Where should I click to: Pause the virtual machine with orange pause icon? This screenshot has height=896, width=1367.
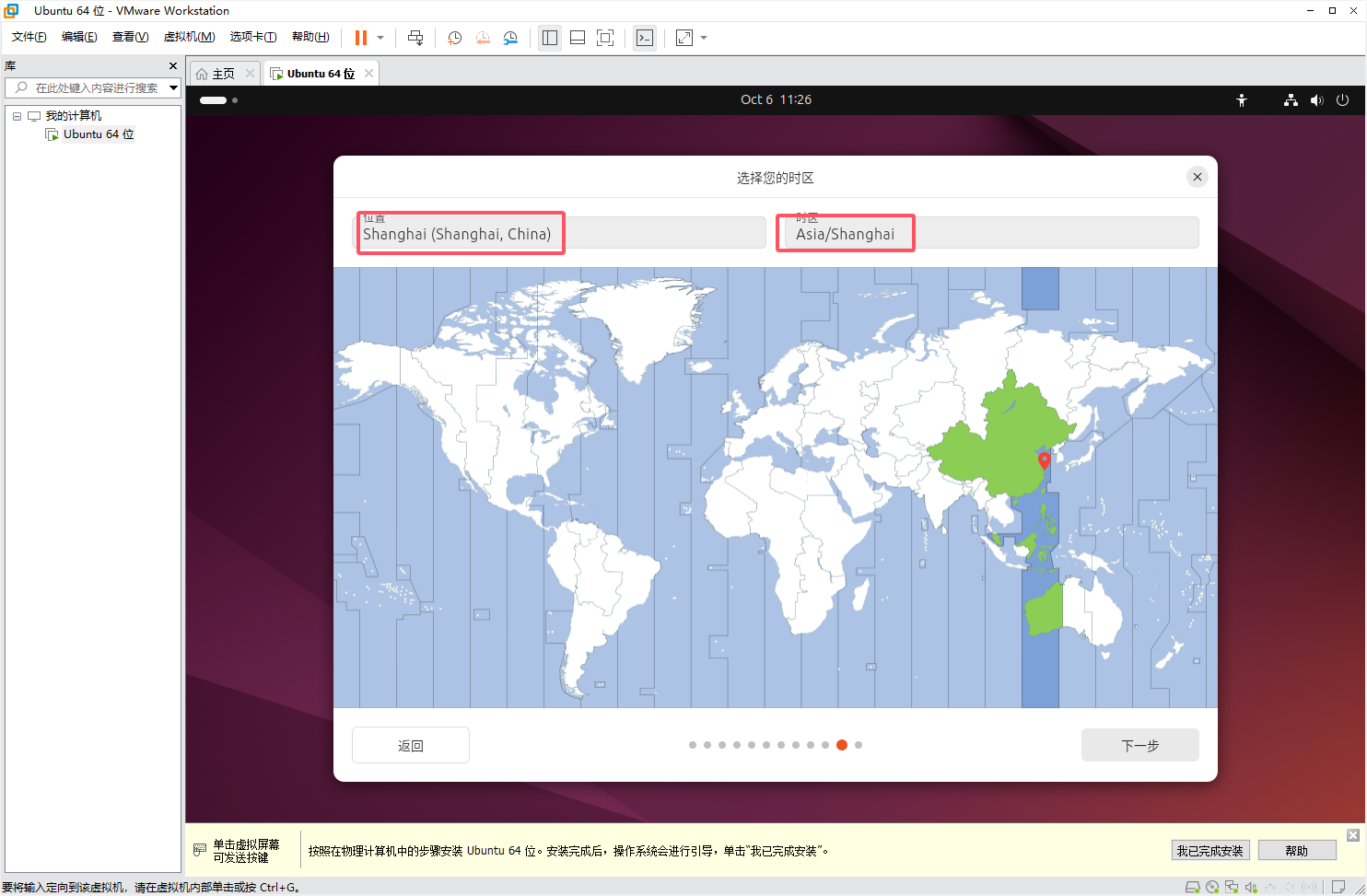pyautogui.click(x=361, y=38)
